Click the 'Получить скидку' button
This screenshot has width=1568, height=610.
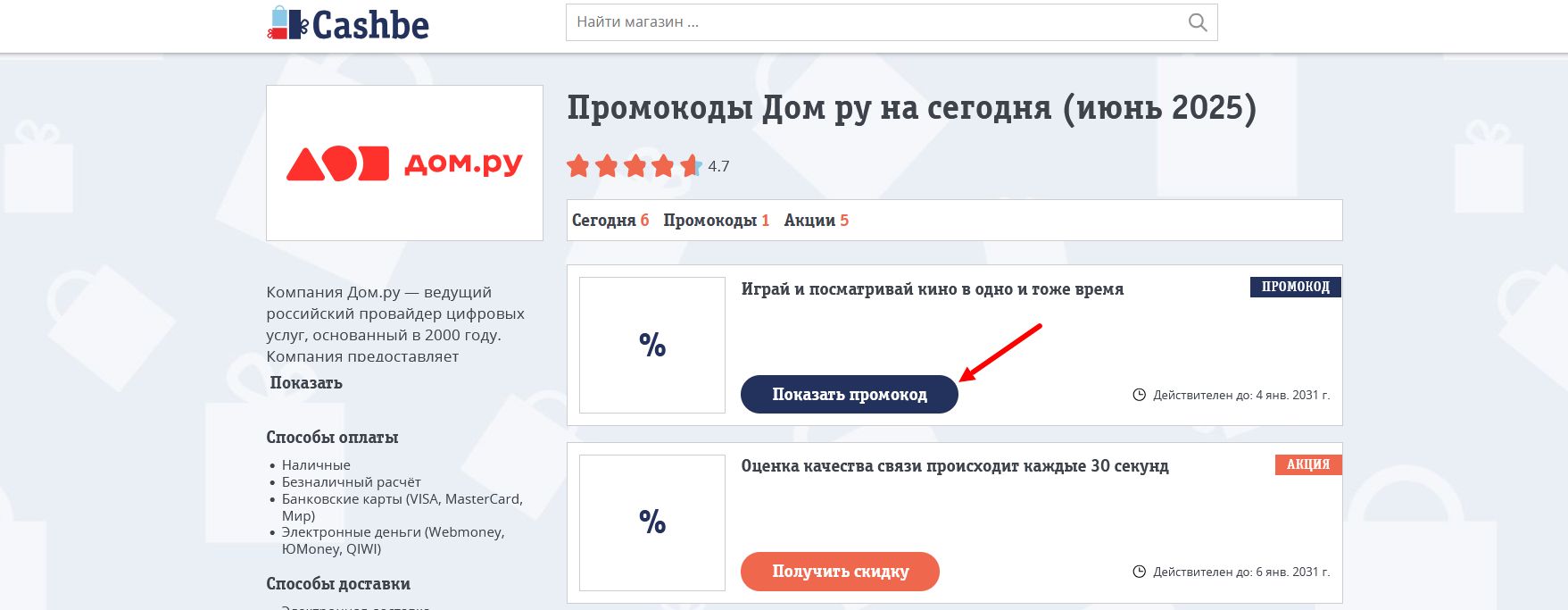point(840,572)
